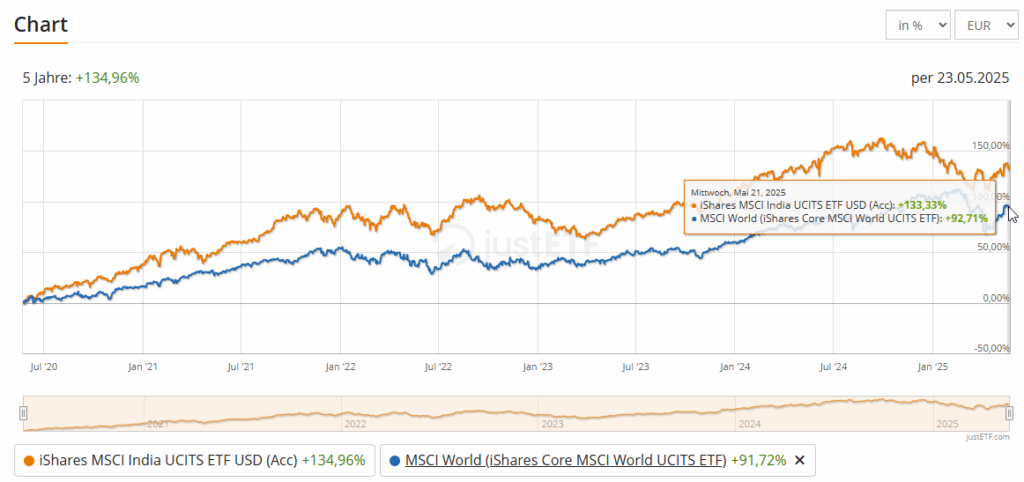
Task: Click the Jan '25 x-axis label
Action: [933, 367]
